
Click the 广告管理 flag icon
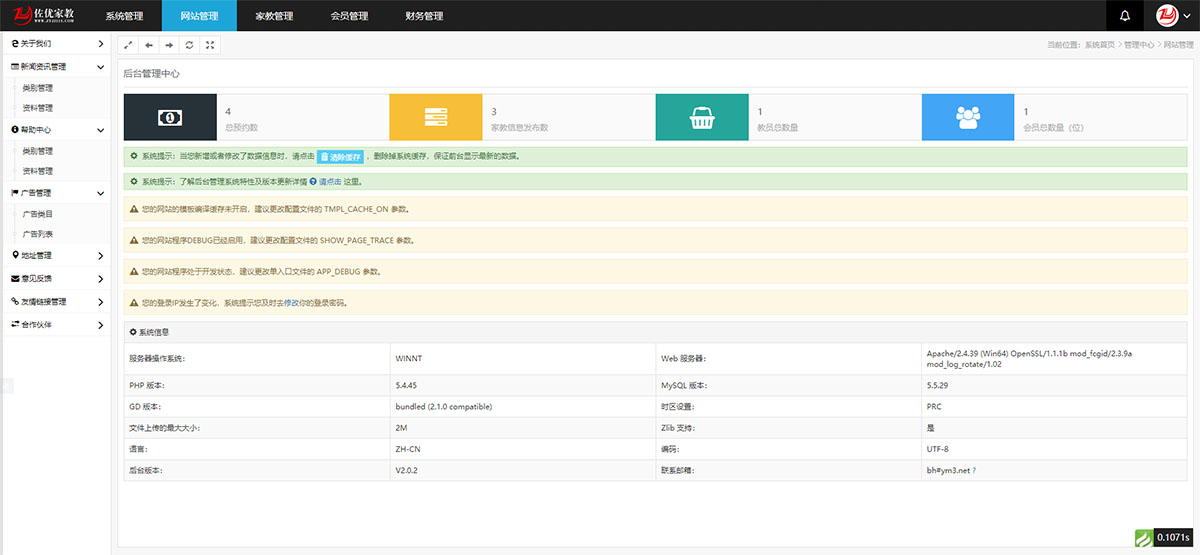[x=14, y=193]
